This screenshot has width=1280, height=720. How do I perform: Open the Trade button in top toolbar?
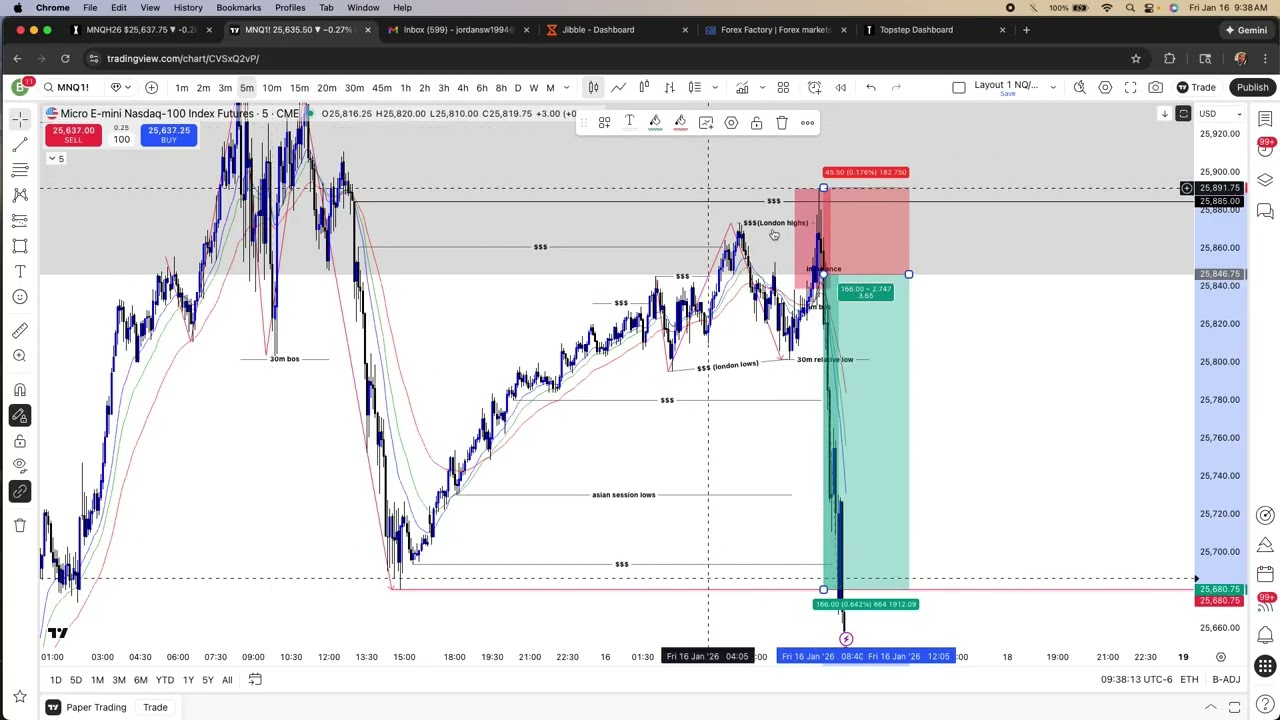click(1196, 88)
